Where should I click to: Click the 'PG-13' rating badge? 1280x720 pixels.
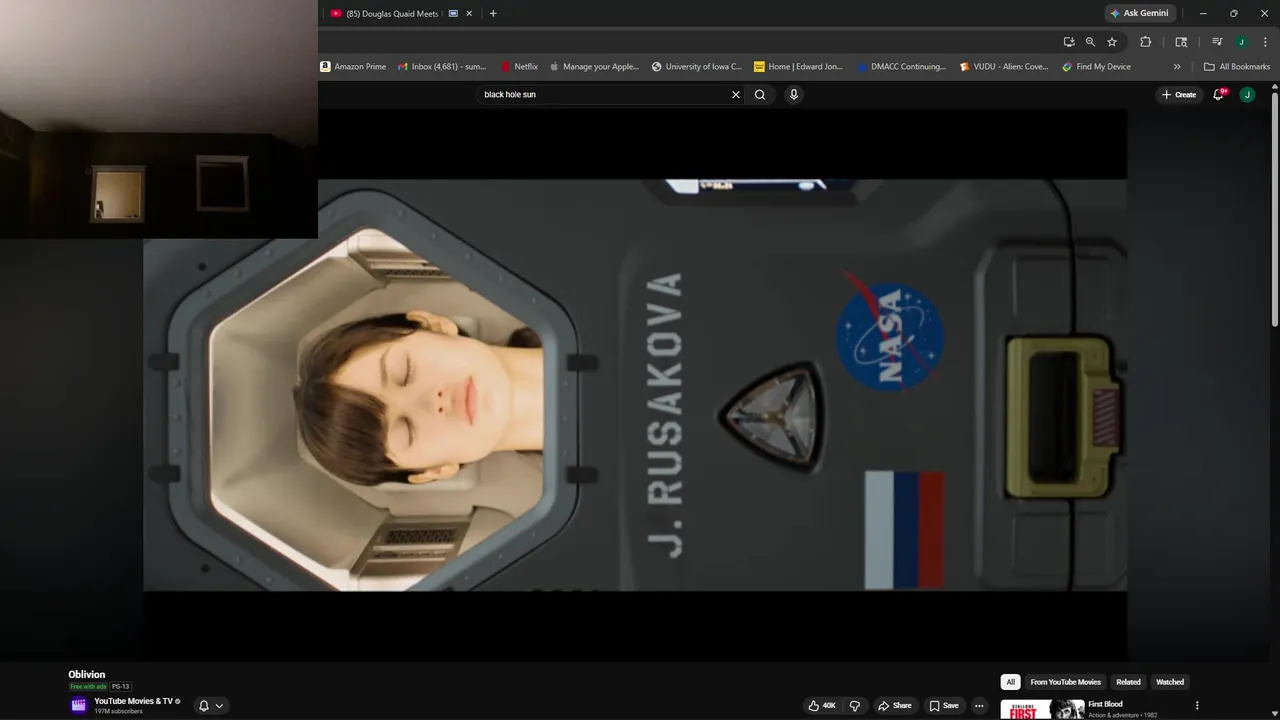pyautogui.click(x=120, y=687)
